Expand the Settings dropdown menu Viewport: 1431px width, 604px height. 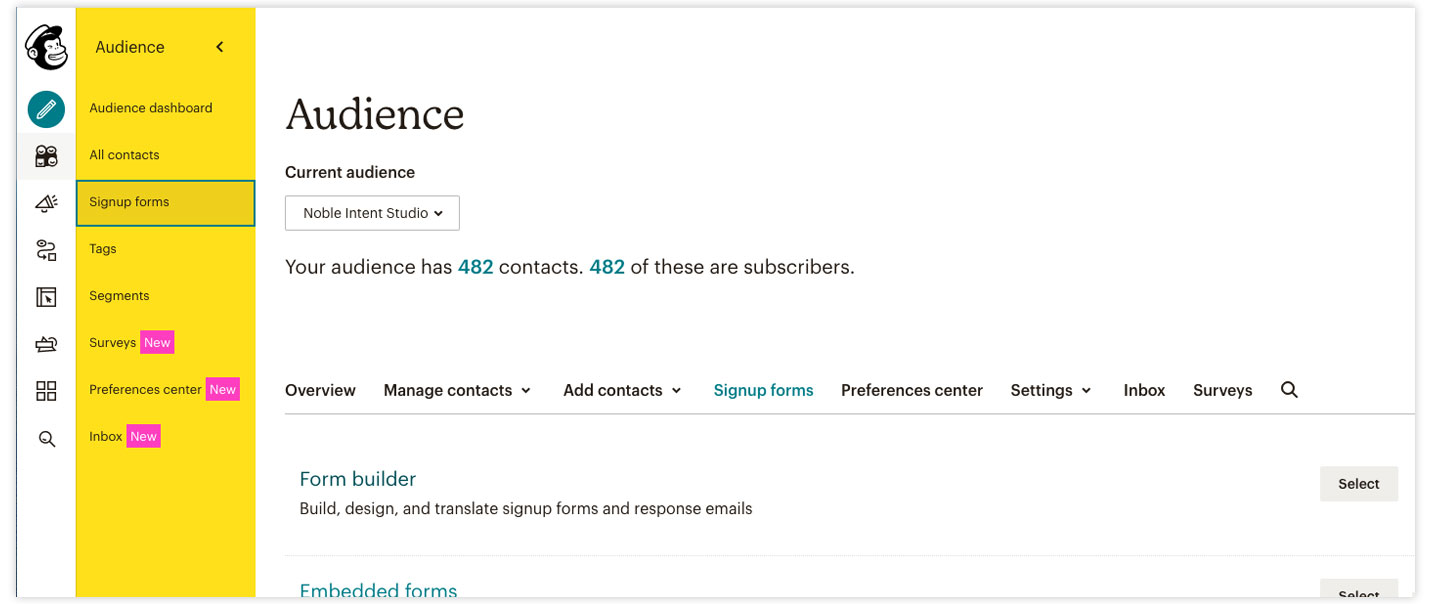[1050, 390]
